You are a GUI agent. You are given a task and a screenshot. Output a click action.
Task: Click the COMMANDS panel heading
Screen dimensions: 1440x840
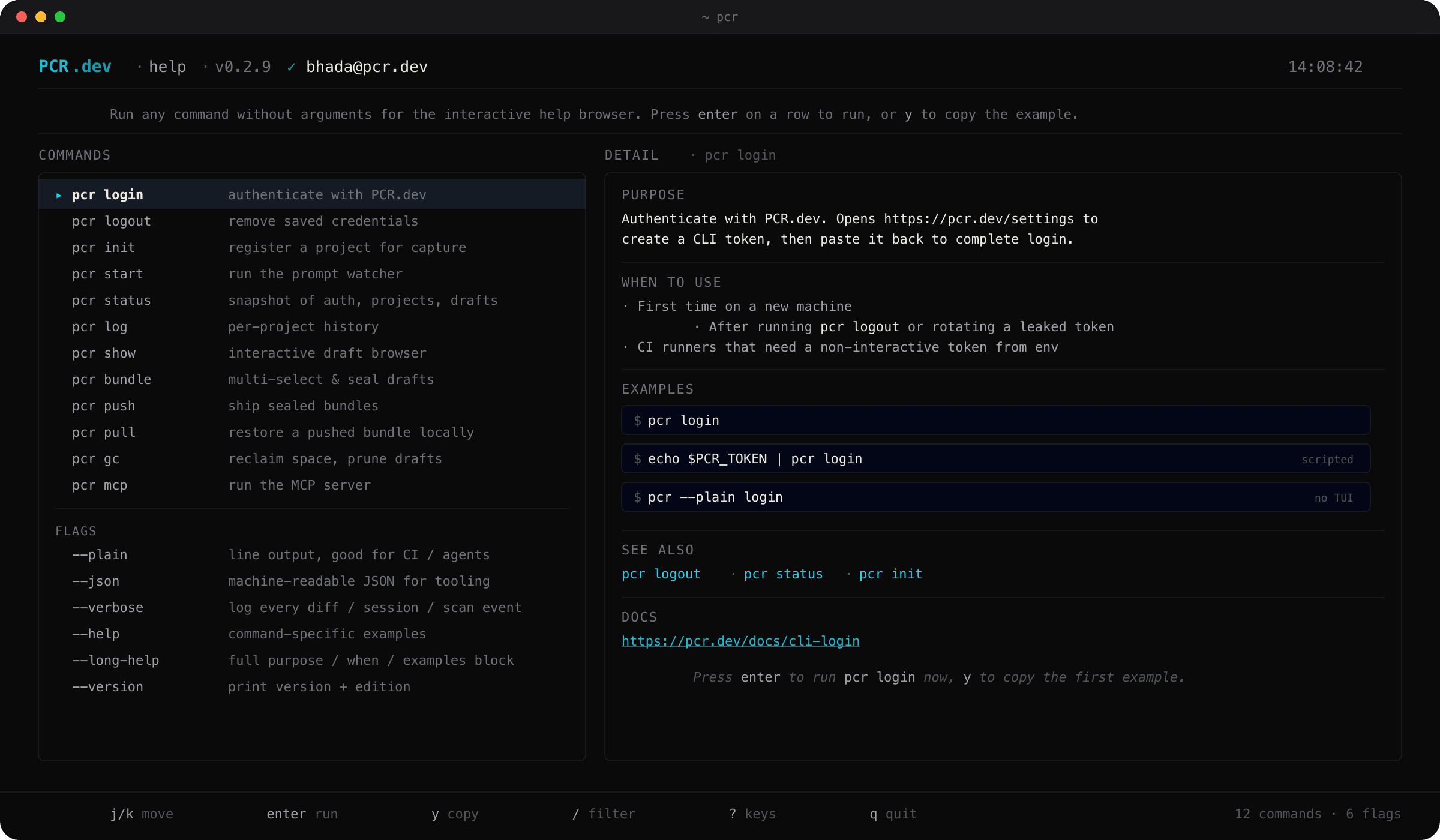pyautogui.click(x=74, y=155)
